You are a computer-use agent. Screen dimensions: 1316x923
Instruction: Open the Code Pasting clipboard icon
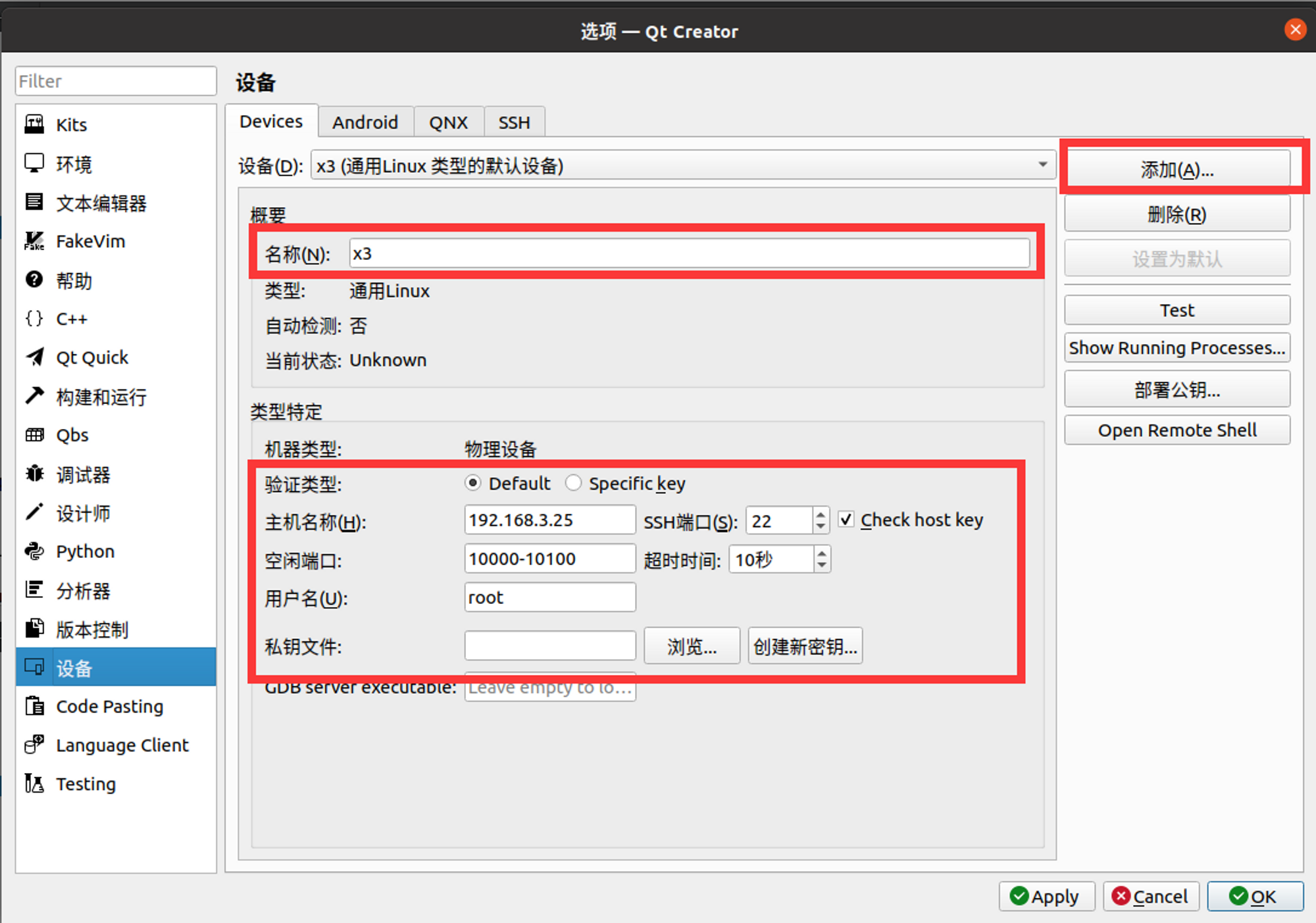(34, 706)
